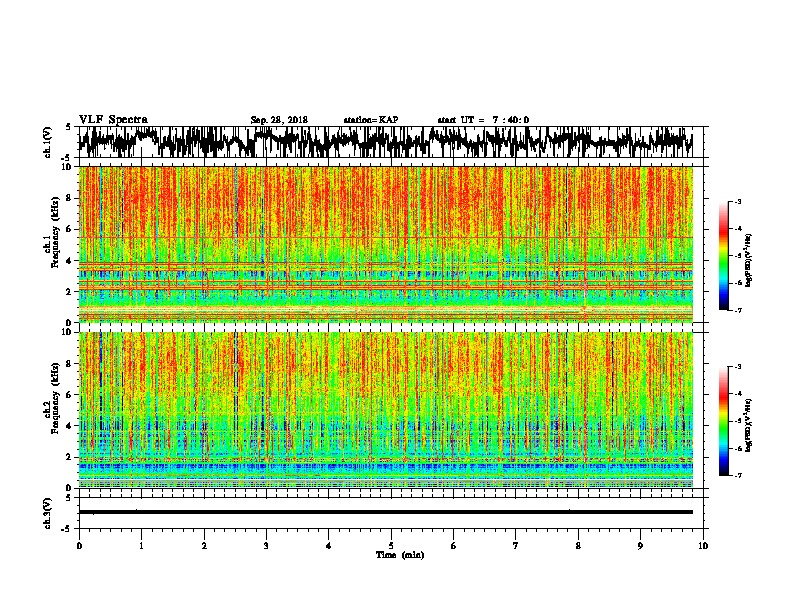Click the ch.2 spectrogram panel
792x612 pixels.
coord(385,410)
